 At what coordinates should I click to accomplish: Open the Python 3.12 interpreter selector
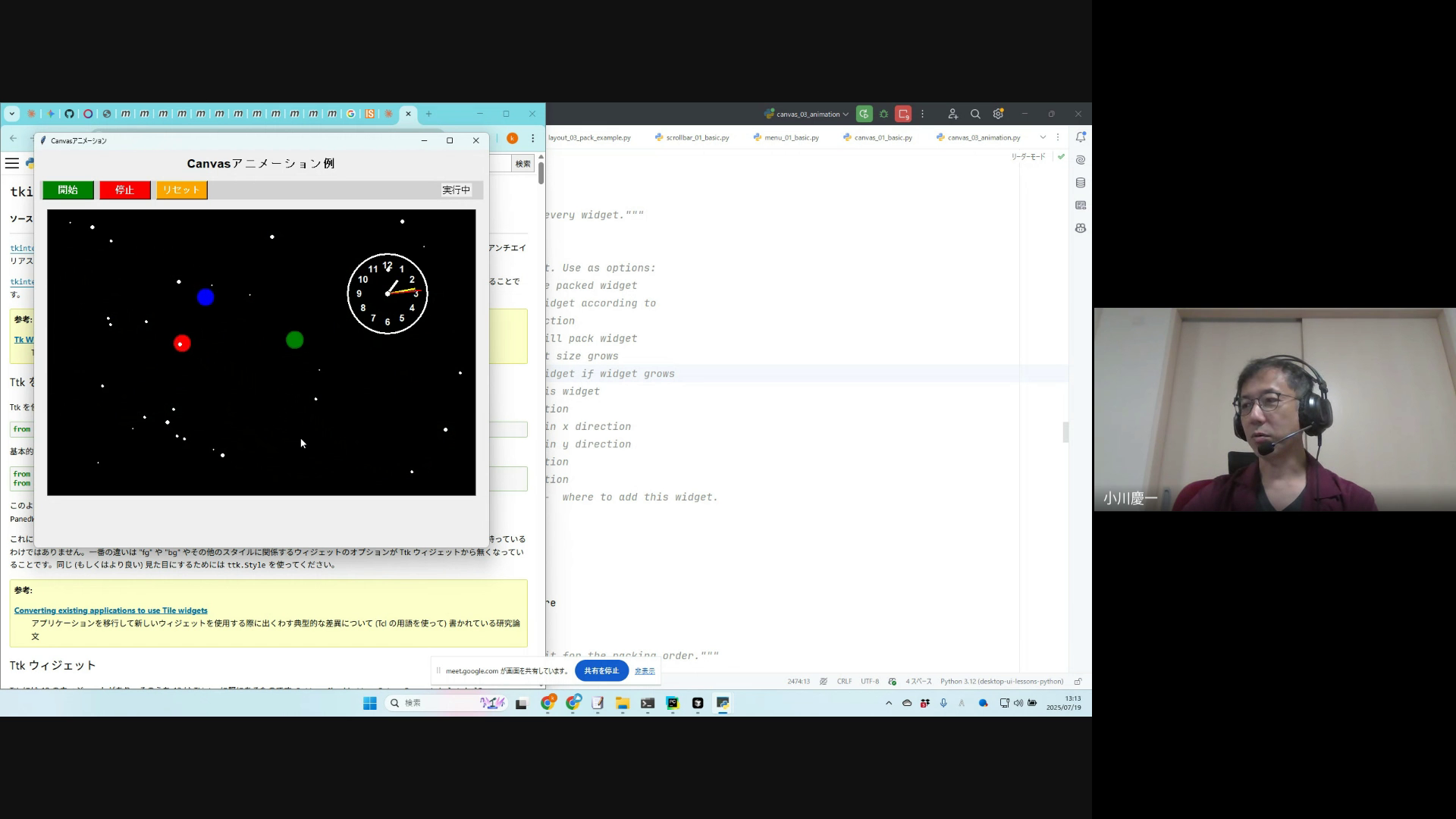[x=1001, y=681]
